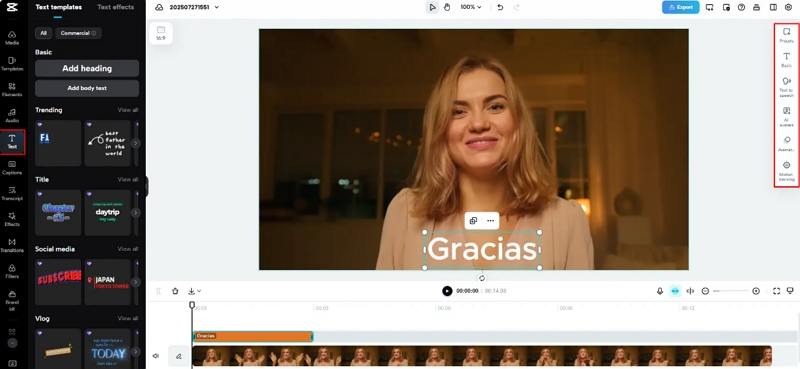This screenshot has width=800, height=369.
Task: Open the settings gear in top bar
Action: click(788, 7)
